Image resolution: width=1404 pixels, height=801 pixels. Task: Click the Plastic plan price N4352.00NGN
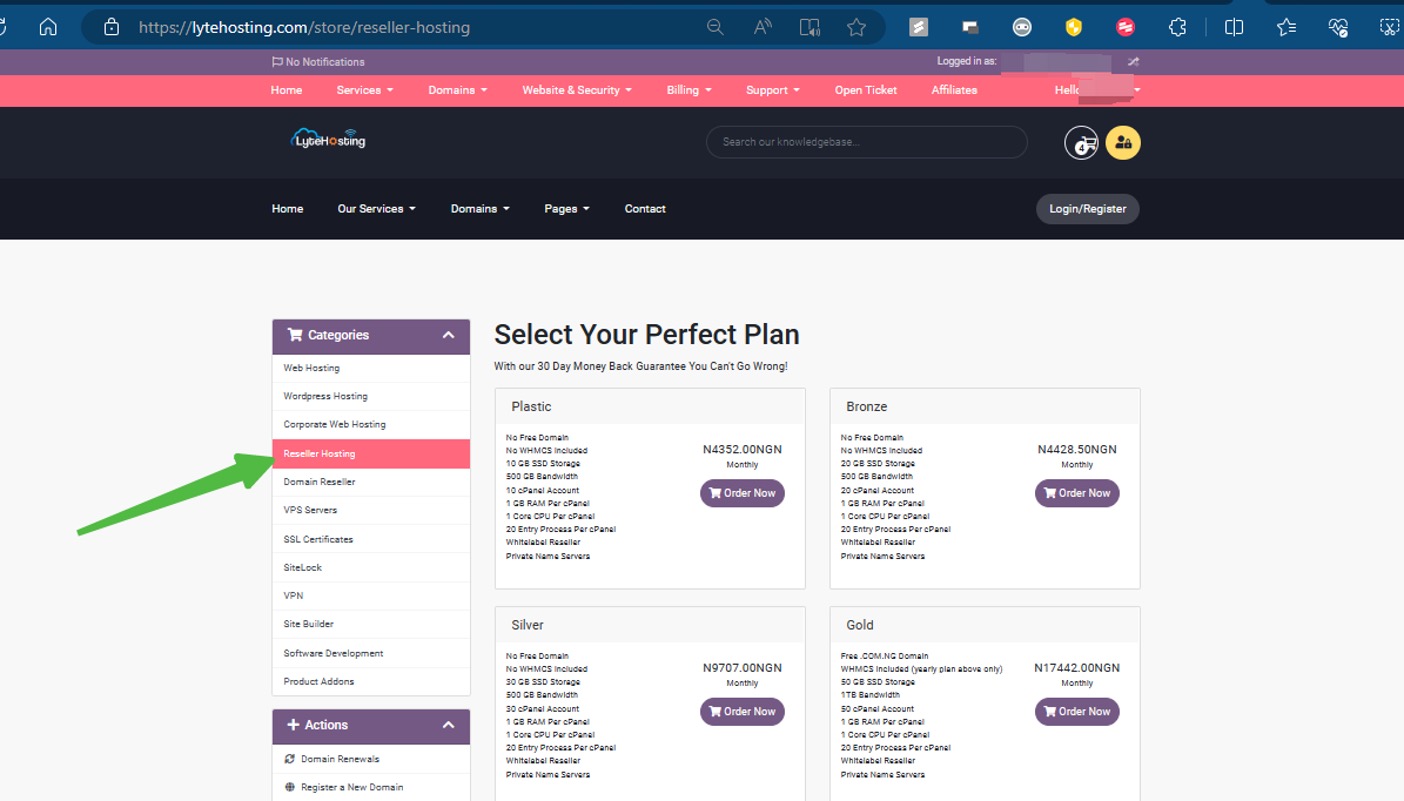(x=742, y=450)
